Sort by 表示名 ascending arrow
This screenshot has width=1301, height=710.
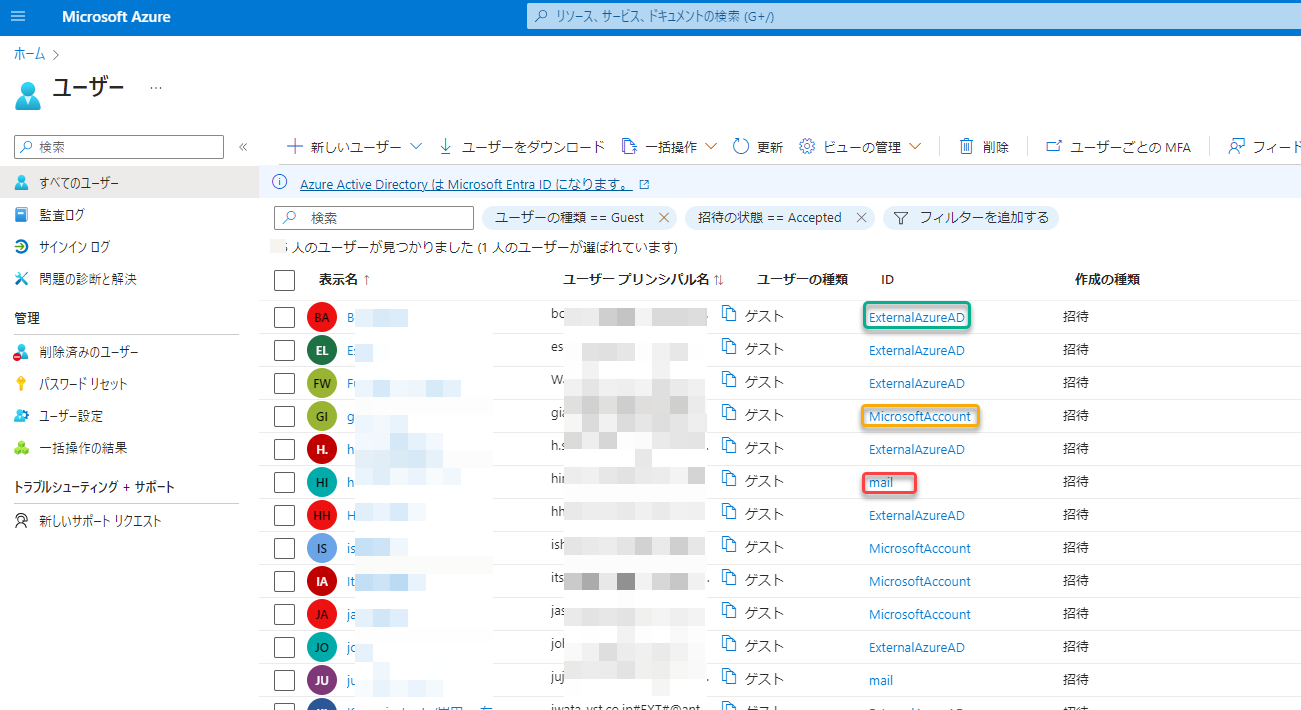point(366,279)
